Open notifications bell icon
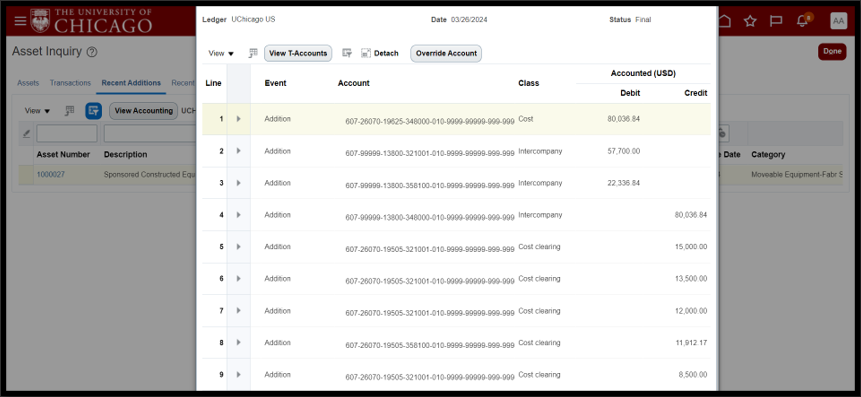 (x=802, y=21)
